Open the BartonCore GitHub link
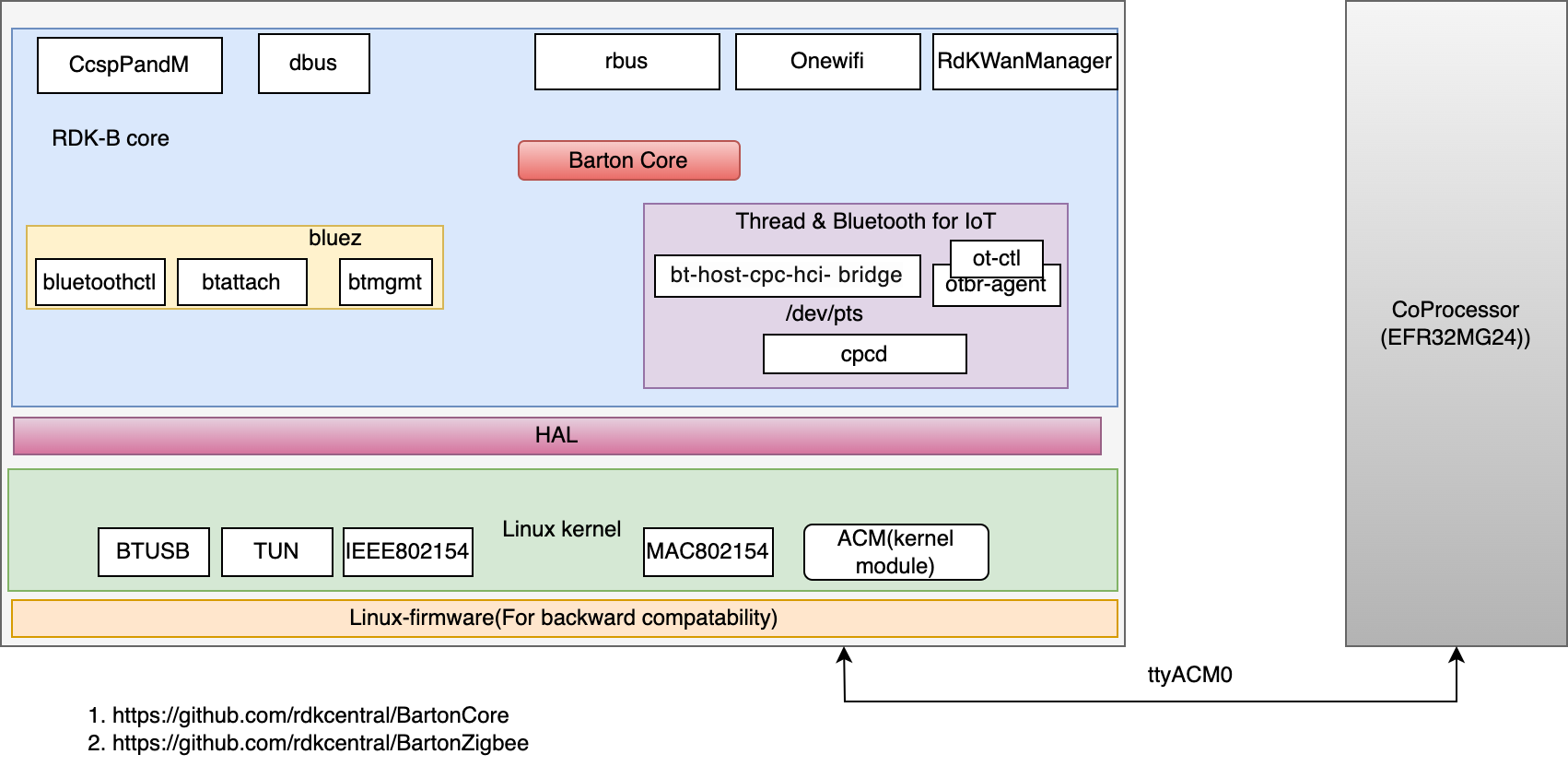This screenshot has height=778, width=1568. (310, 715)
